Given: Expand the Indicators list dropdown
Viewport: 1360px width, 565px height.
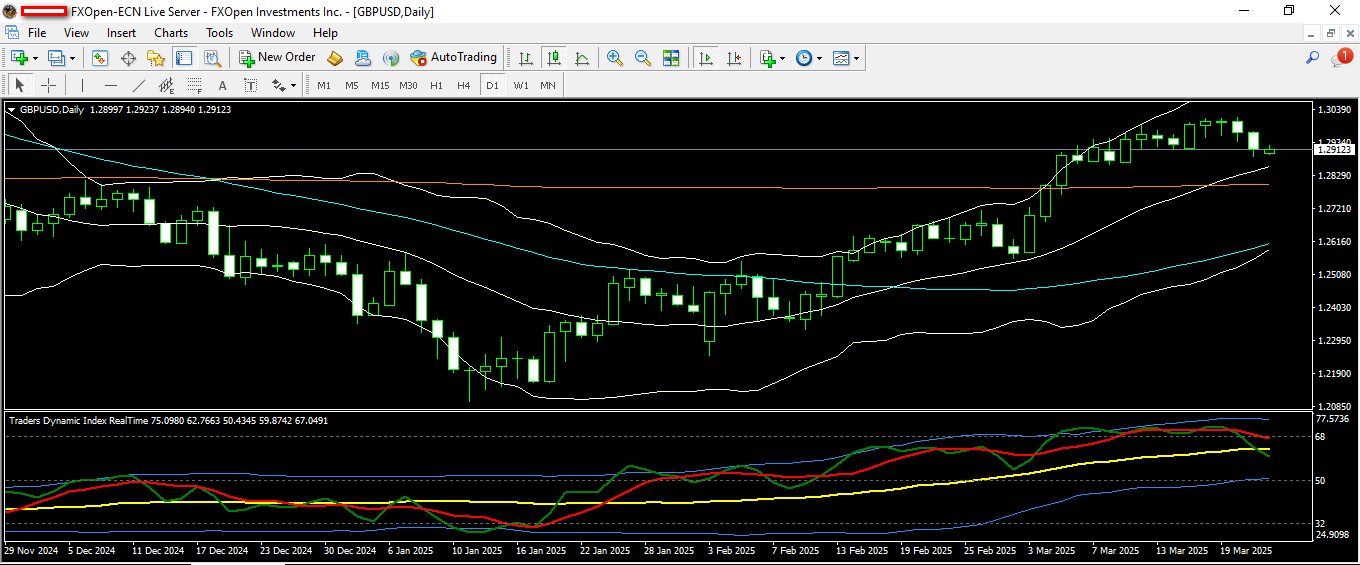Looking at the screenshot, I should (x=782, y=58).
